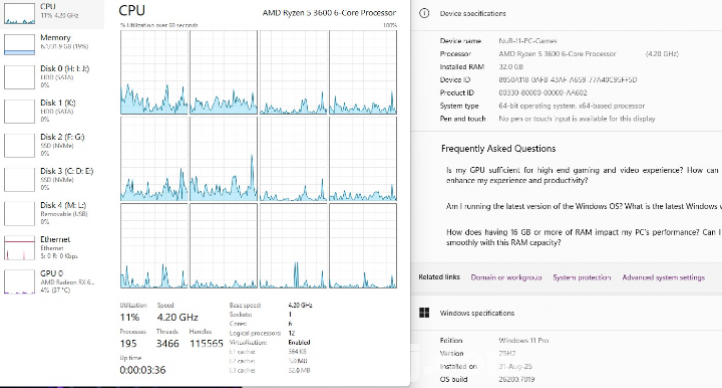Select Disk 0 (H: I: J:) entry
This screenshot has height=388, width=722.
pyautogui.click(x=52, y=76)
